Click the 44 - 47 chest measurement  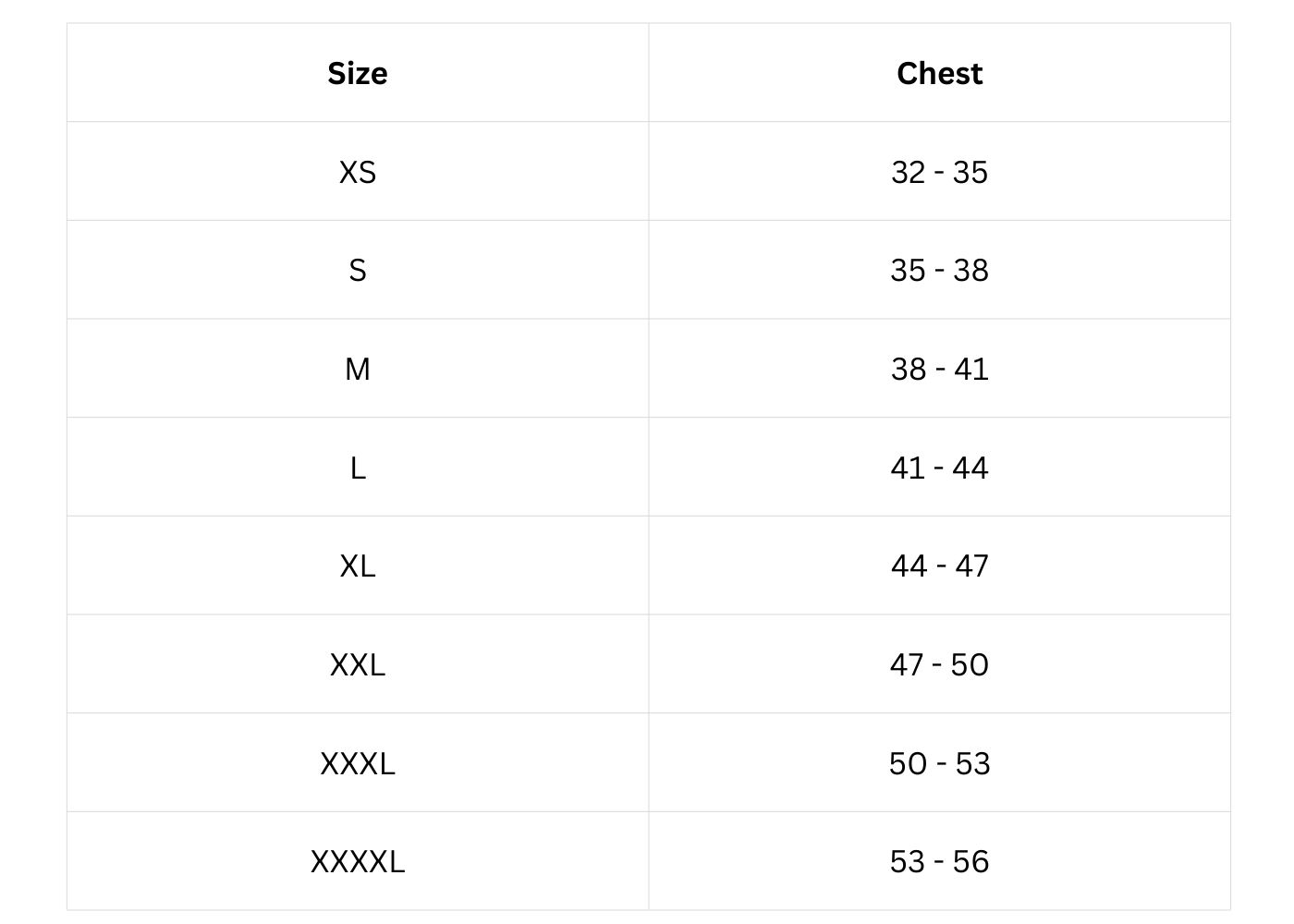point(939,565)
